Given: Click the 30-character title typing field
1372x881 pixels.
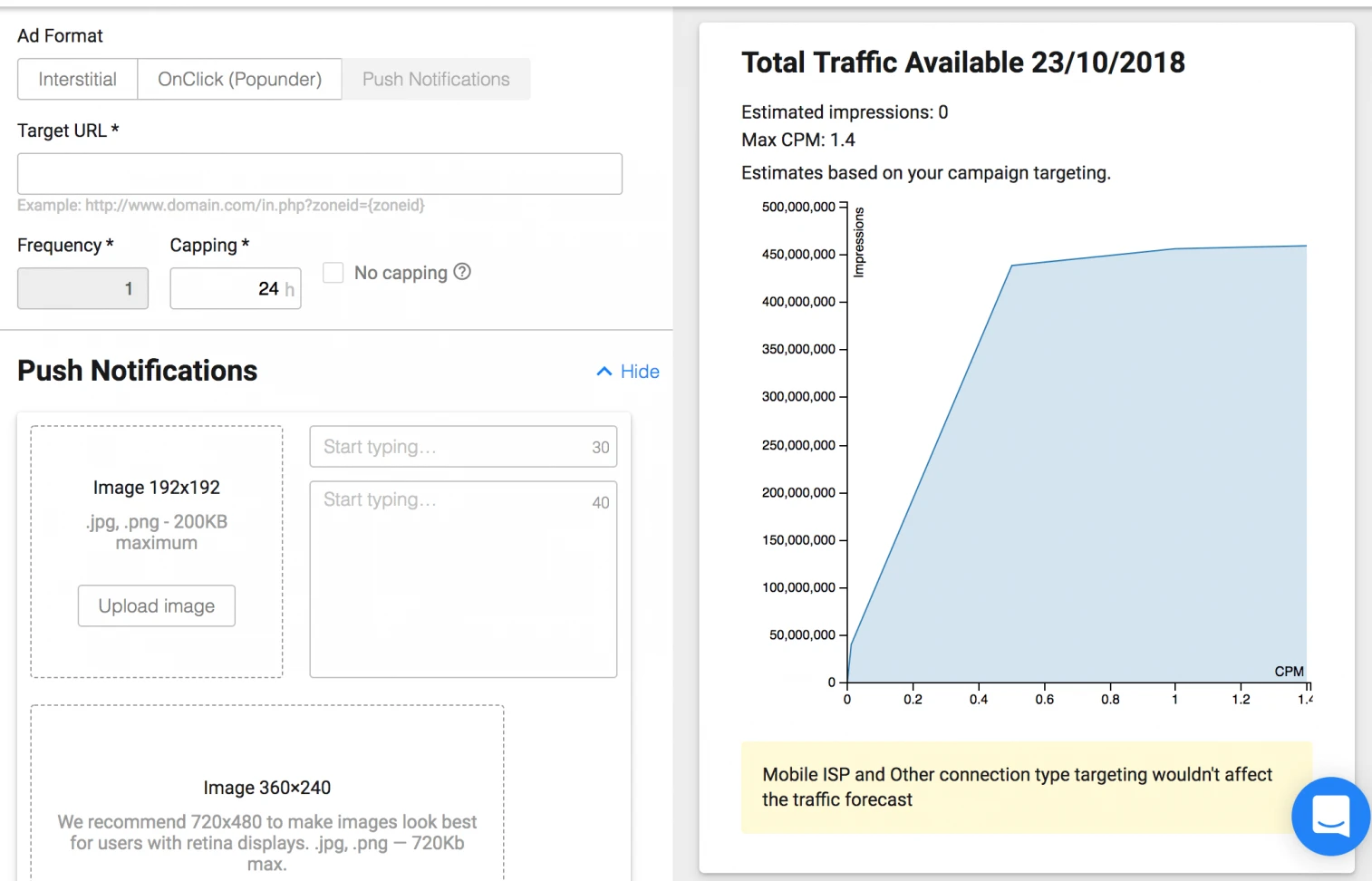Looking at the screenshot, I should tap(463, 447).
